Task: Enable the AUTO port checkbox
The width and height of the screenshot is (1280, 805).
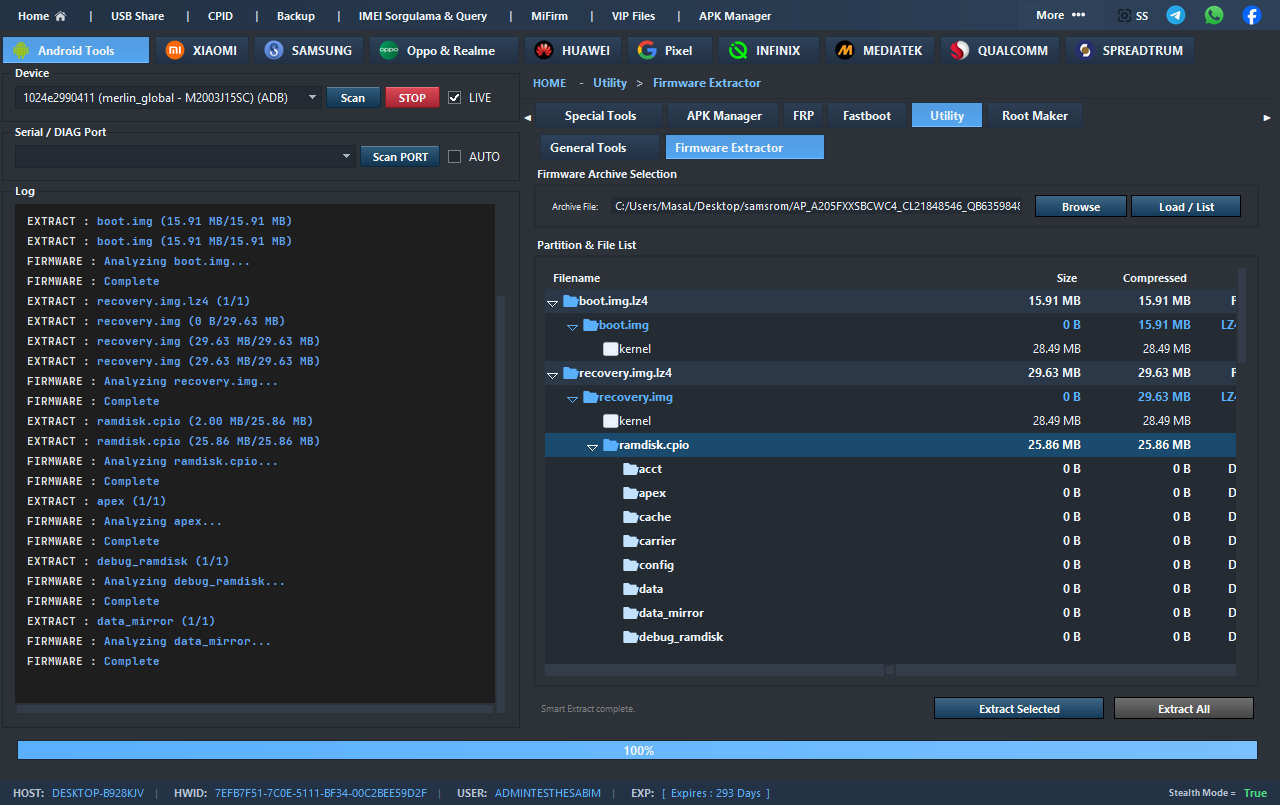Action: 455,156
